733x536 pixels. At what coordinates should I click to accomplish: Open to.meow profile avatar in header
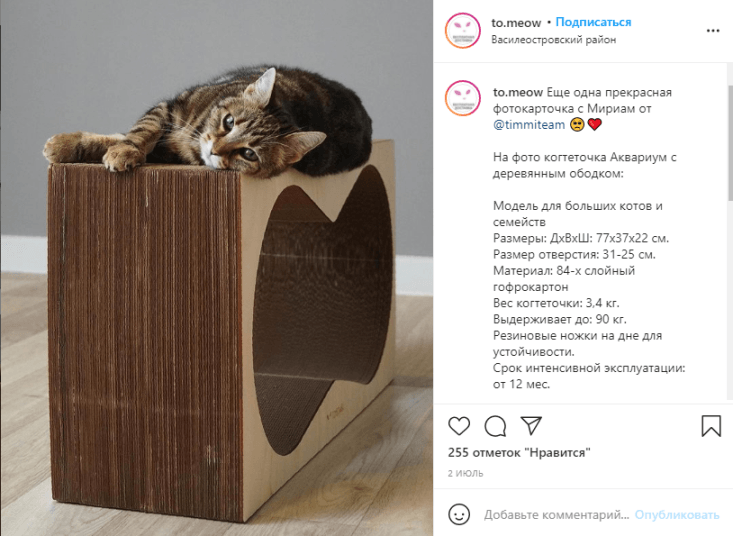pyautogui.click(x=463, y=30)
